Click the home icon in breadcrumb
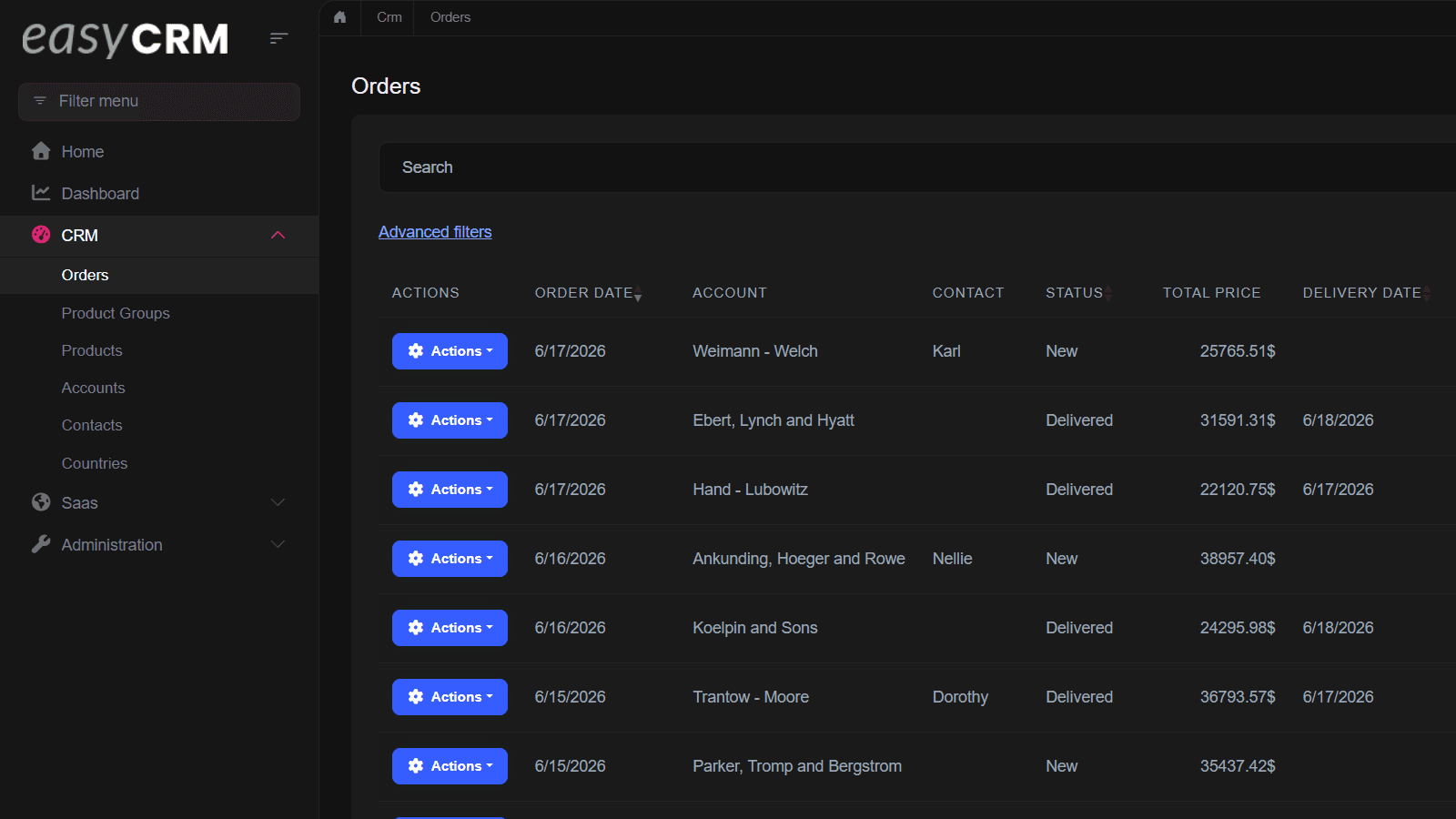Image resolution: width=1456 pixels, height=819 pixels. click(x=340, y=17)
